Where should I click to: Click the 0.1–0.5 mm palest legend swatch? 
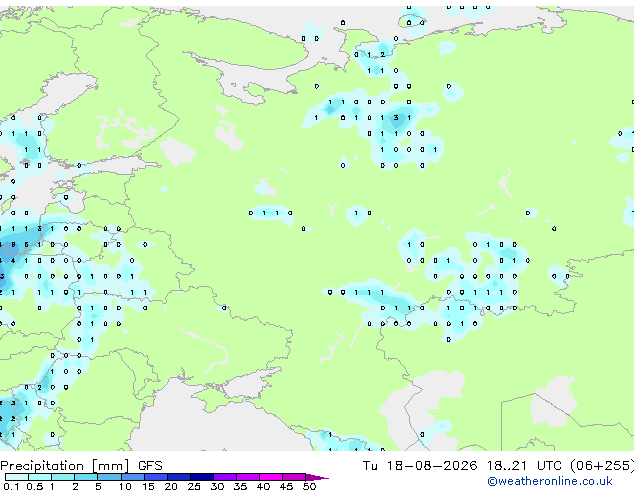point(17,477)
